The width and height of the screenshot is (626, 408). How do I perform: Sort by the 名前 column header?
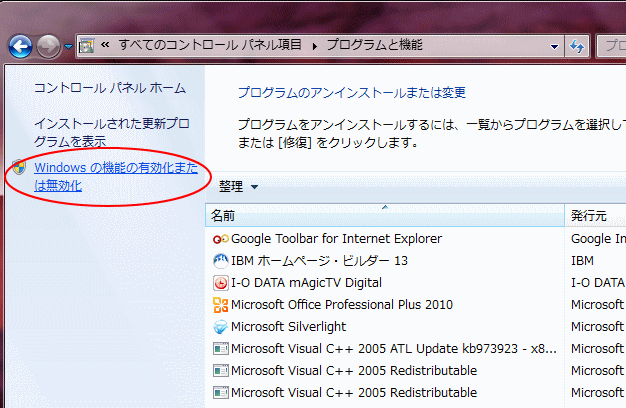pos(385,216)
